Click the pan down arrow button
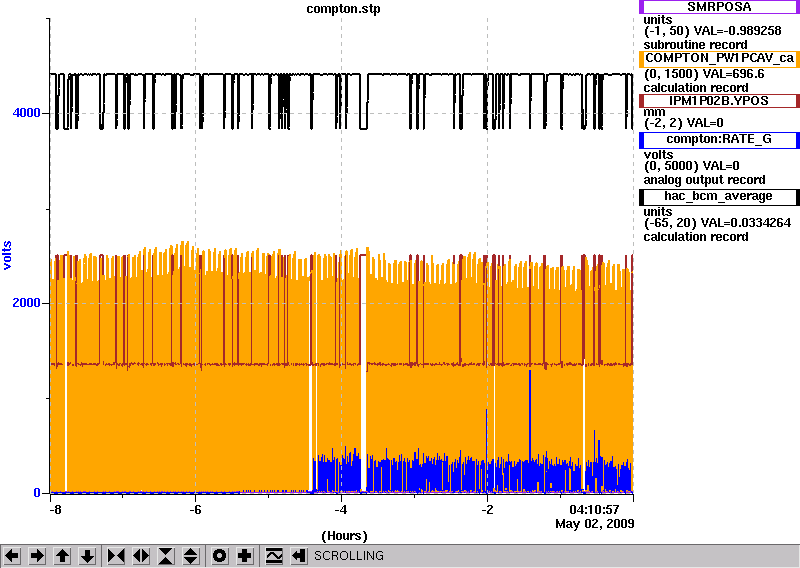800x568 pixels. pyautogui.click(x=88, y=555)
